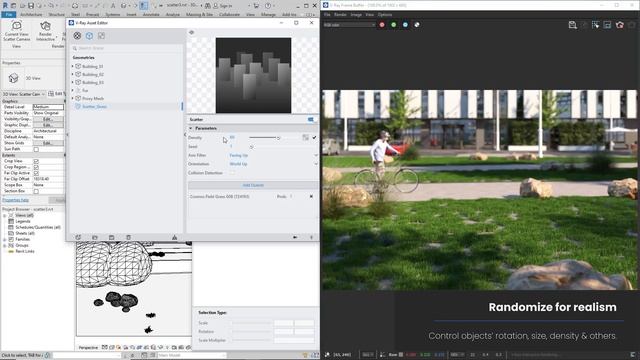Click region render icon in Frame Buffer

596,25
